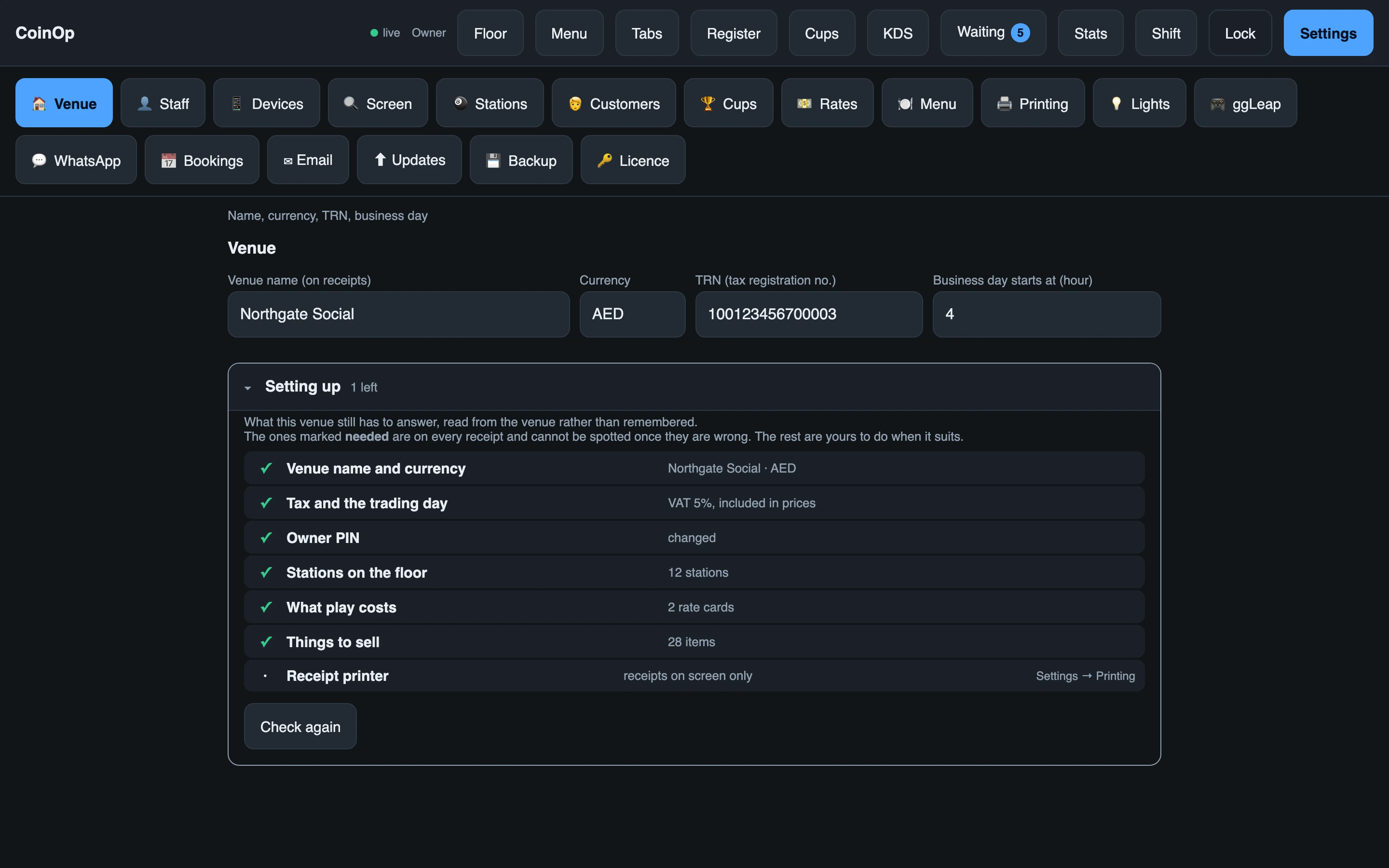The height and width of the screenshot is (868, 1389).
Task: Switch to the Shift view
Action: [1166, 33]
